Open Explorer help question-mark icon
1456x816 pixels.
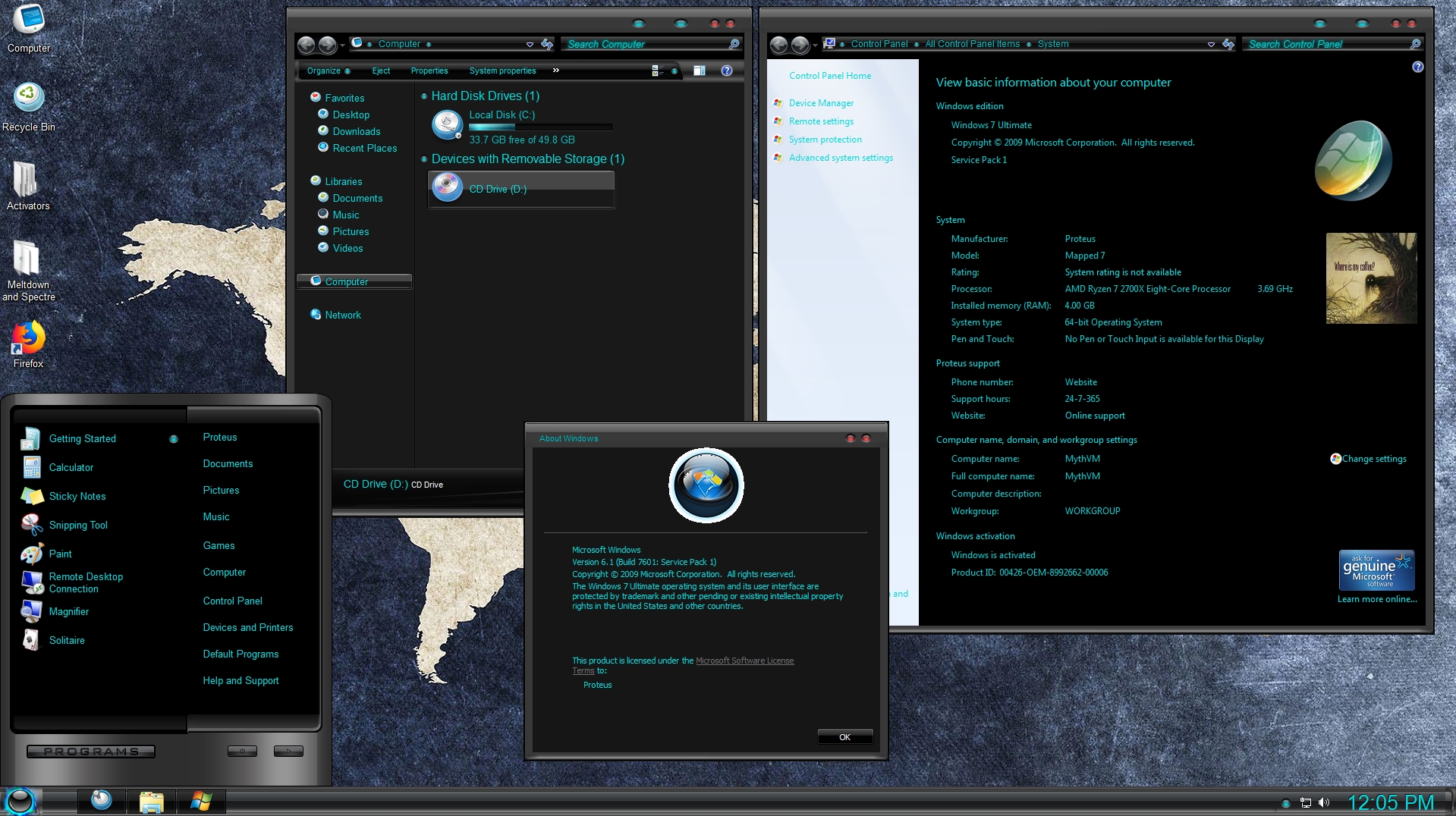coord(727,71)
